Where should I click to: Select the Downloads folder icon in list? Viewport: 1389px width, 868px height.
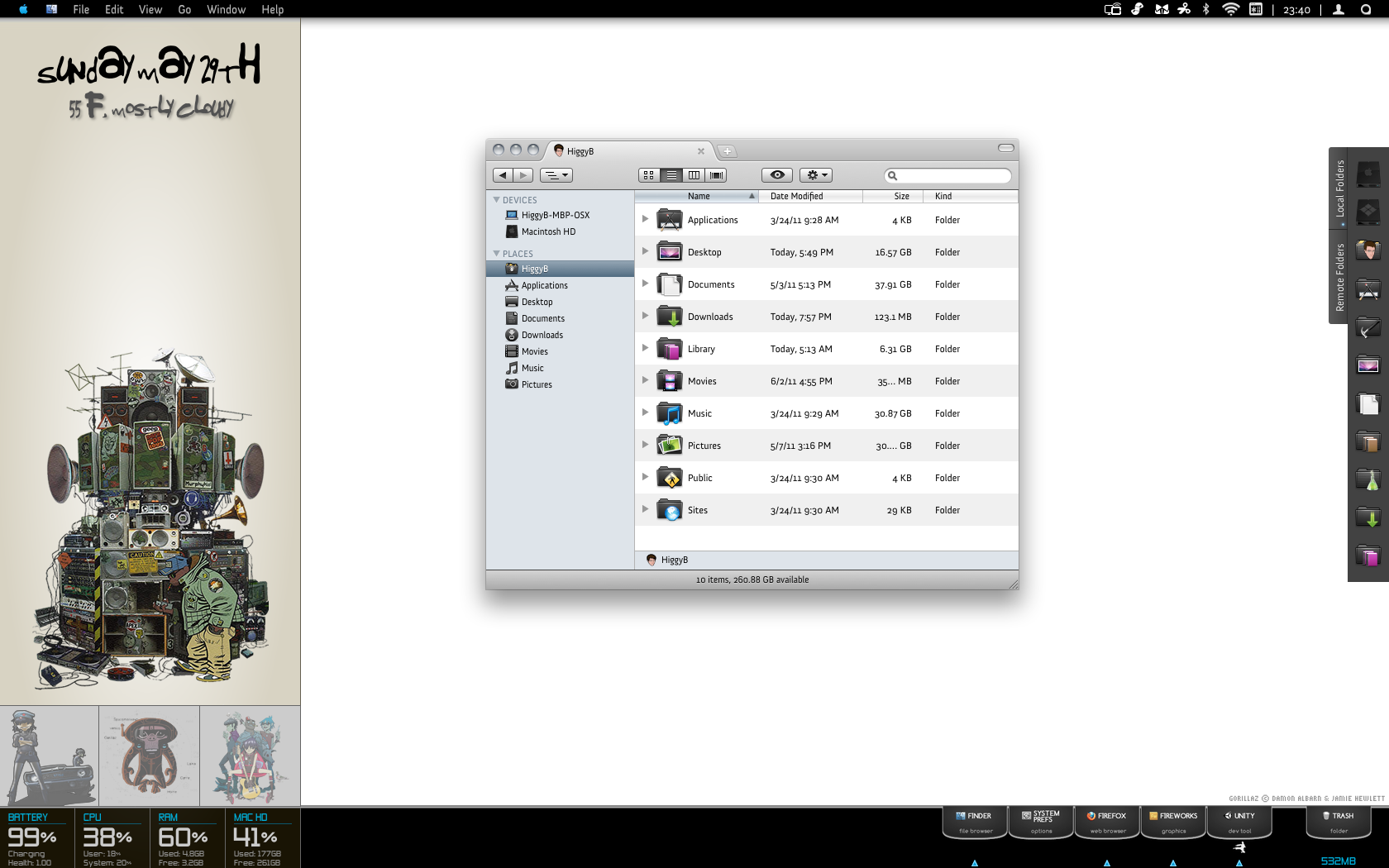pos(670,317)
